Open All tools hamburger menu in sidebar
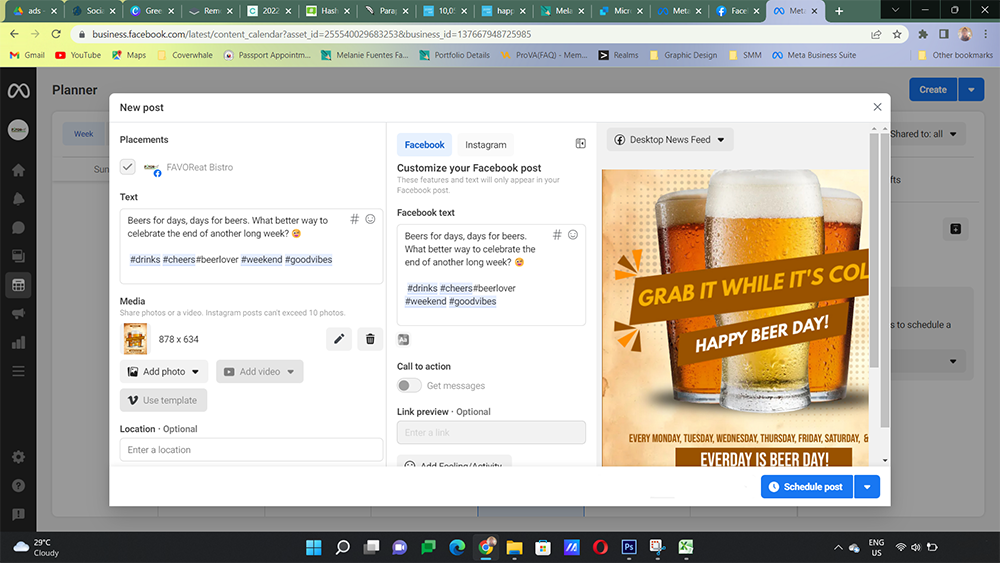The image size is (1000, 563). point(18,371)
